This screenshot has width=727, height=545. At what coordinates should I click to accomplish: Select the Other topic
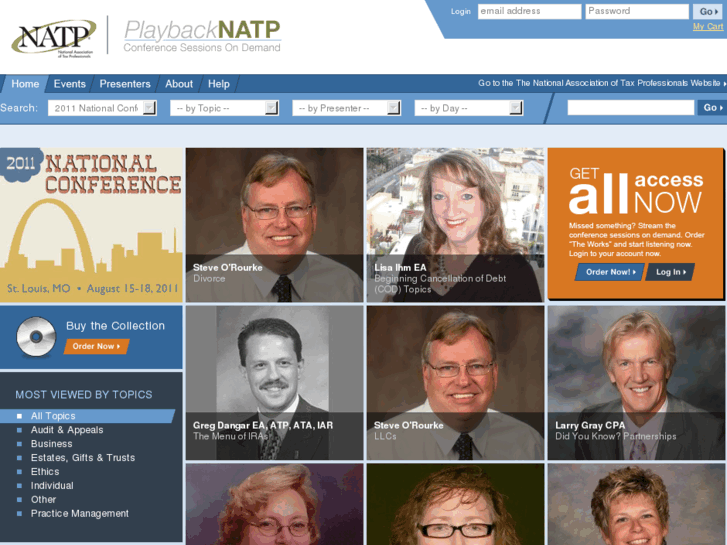(x=43, y=500)
